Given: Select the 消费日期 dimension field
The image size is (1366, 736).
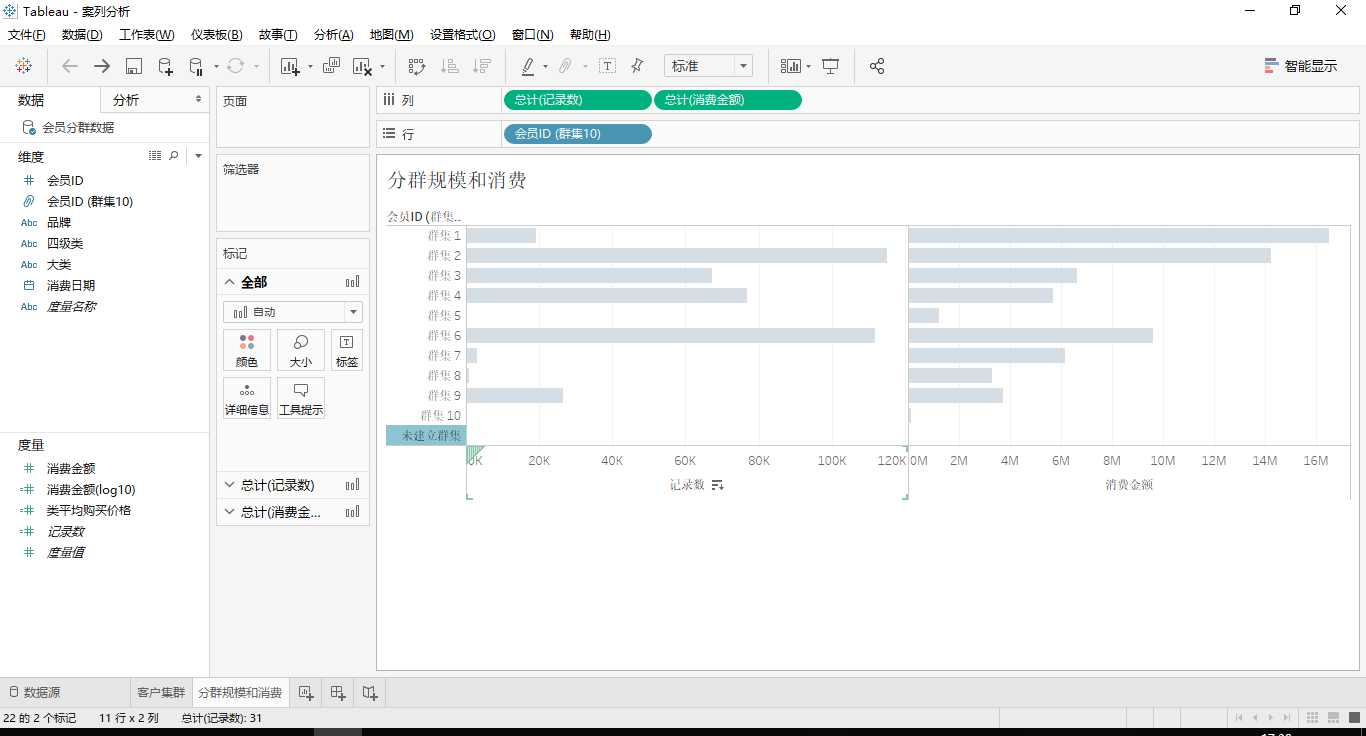Looking at the screenshot, I should tap(70, 286).
